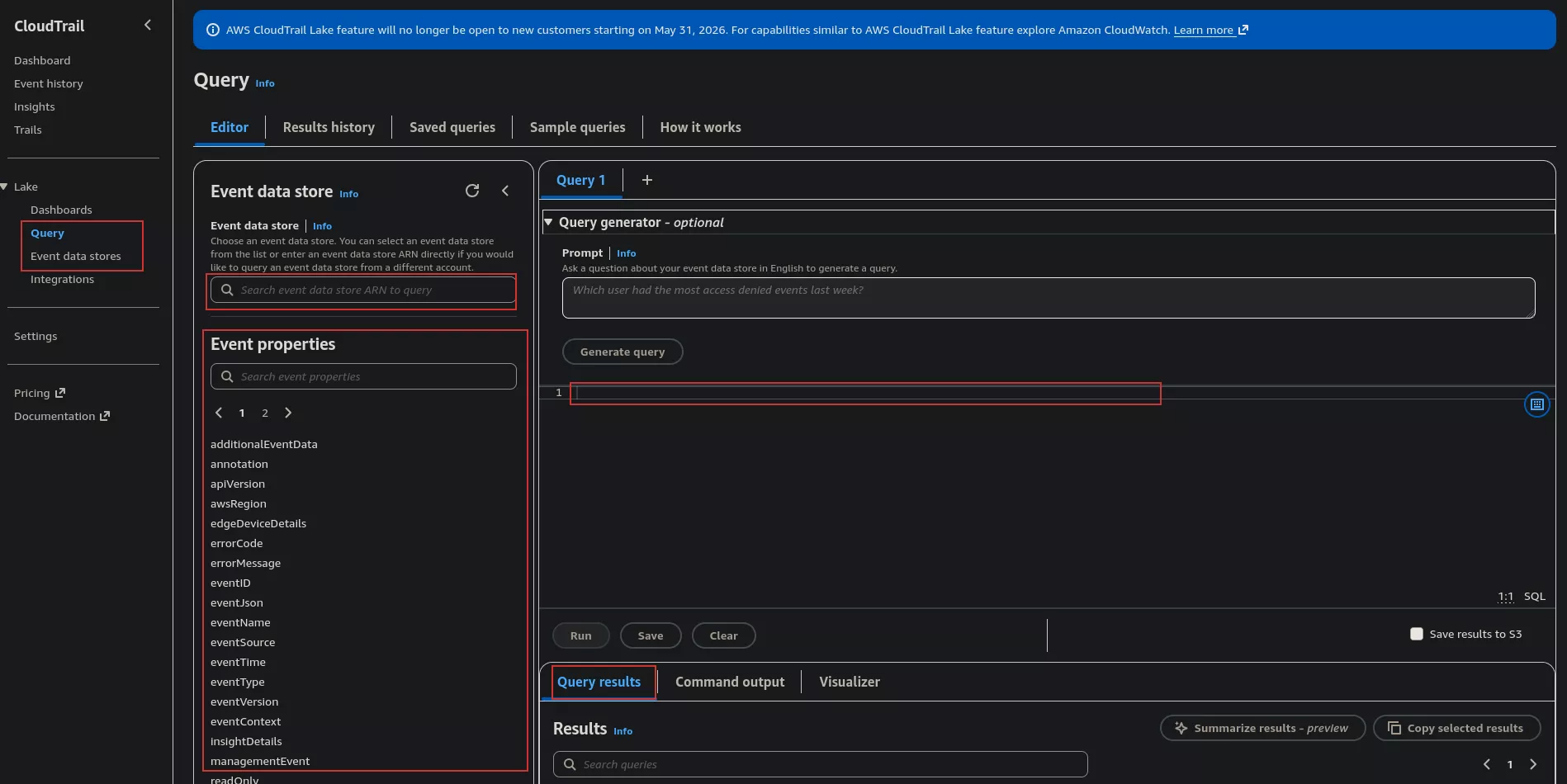This screenshot has height=784, width=1567.
Task: Collapse the Event data store panel
Action: pos(505,191)
